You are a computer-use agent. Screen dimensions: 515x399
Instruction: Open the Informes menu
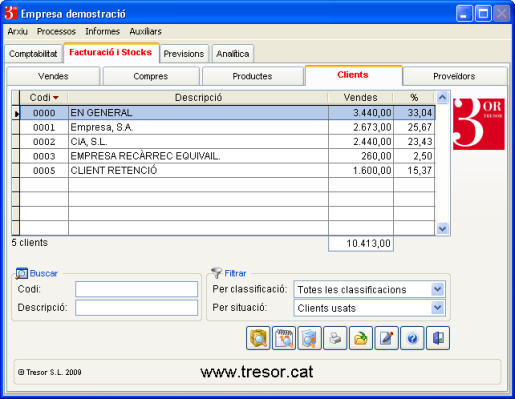(x=102, y=31)
